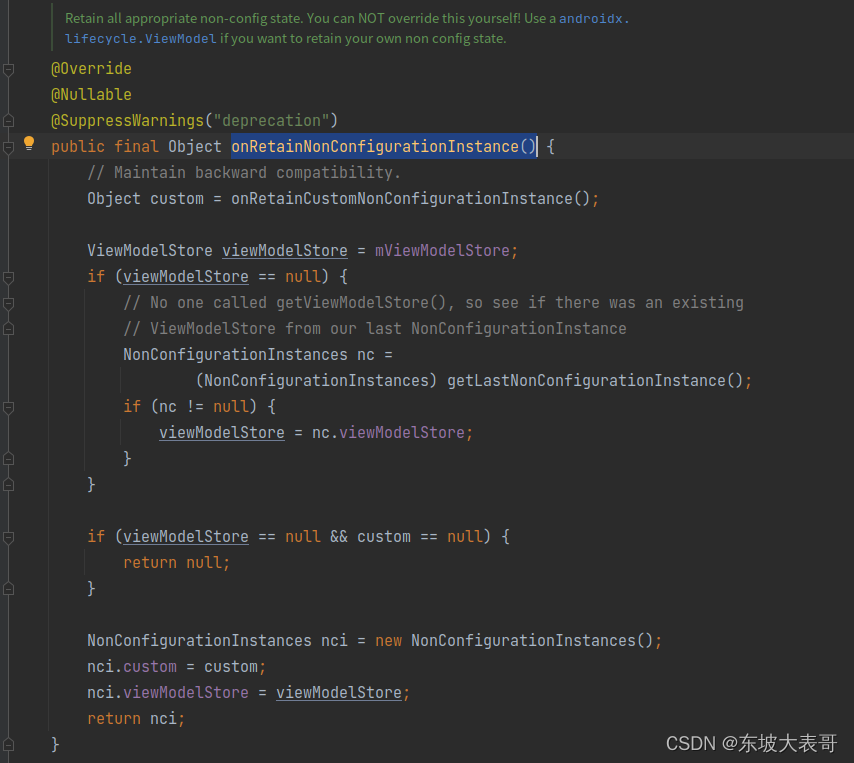Collapse the fold marker beside @Override

[x=8, y=69]
